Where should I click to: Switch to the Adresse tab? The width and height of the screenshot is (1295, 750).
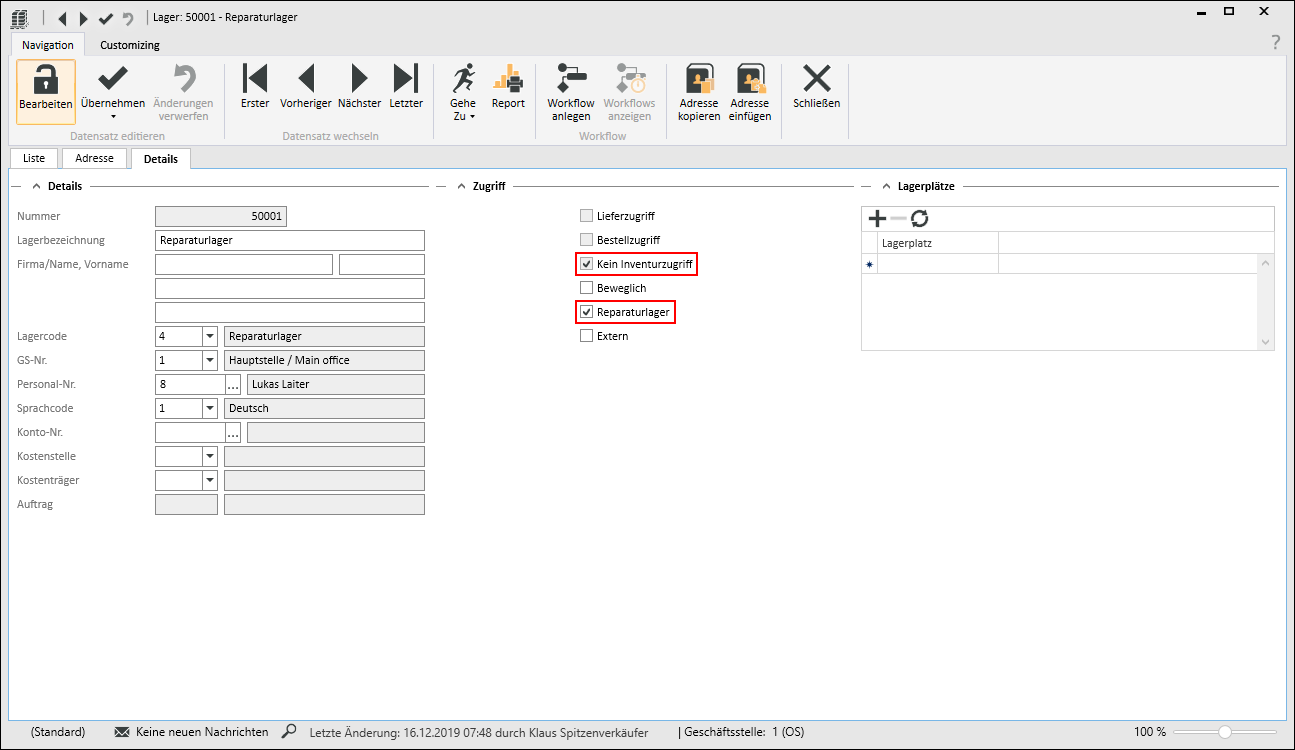(x=95, y=159)
